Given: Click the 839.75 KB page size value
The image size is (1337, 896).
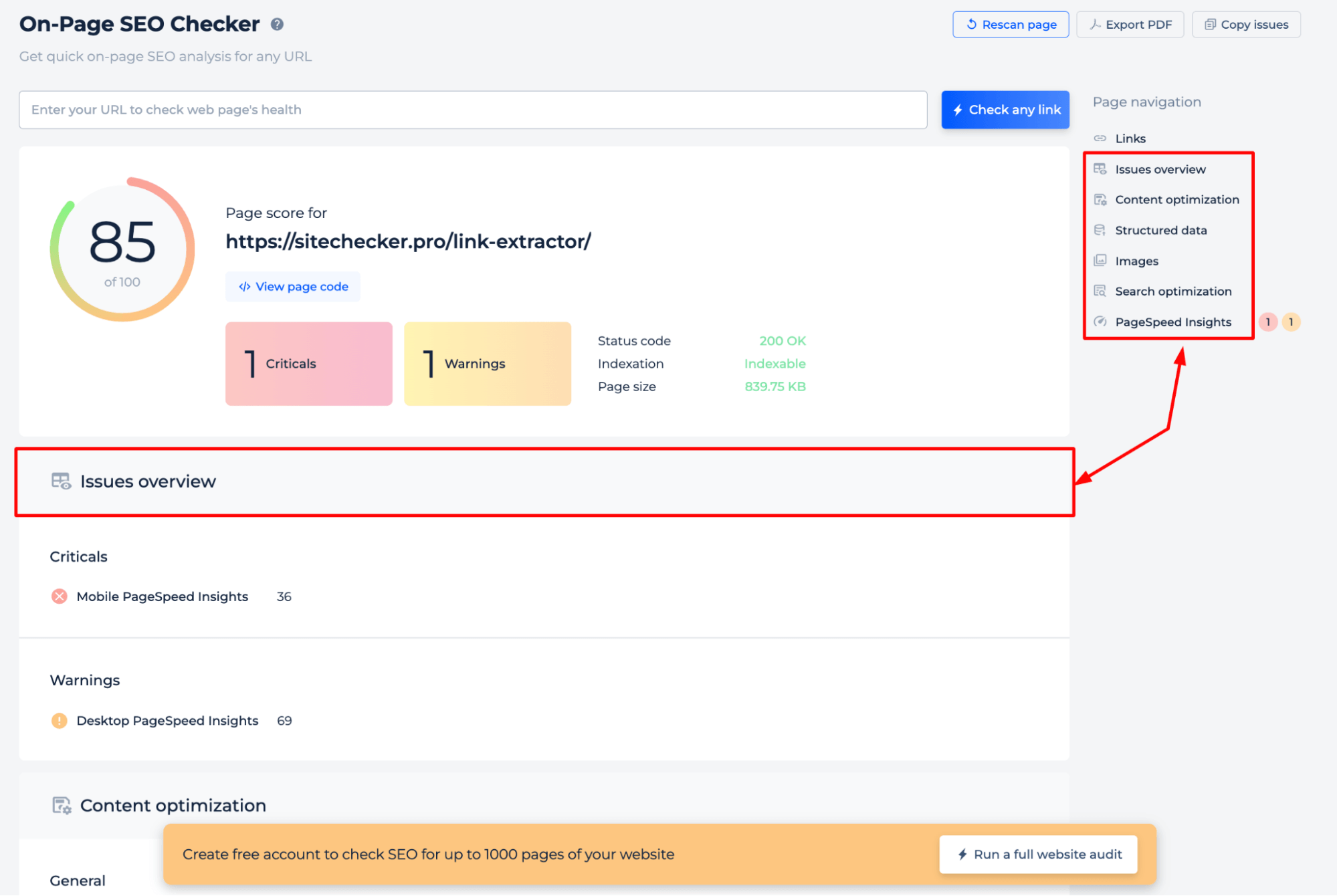Looking at the screenshot, I should pos(775,386).
